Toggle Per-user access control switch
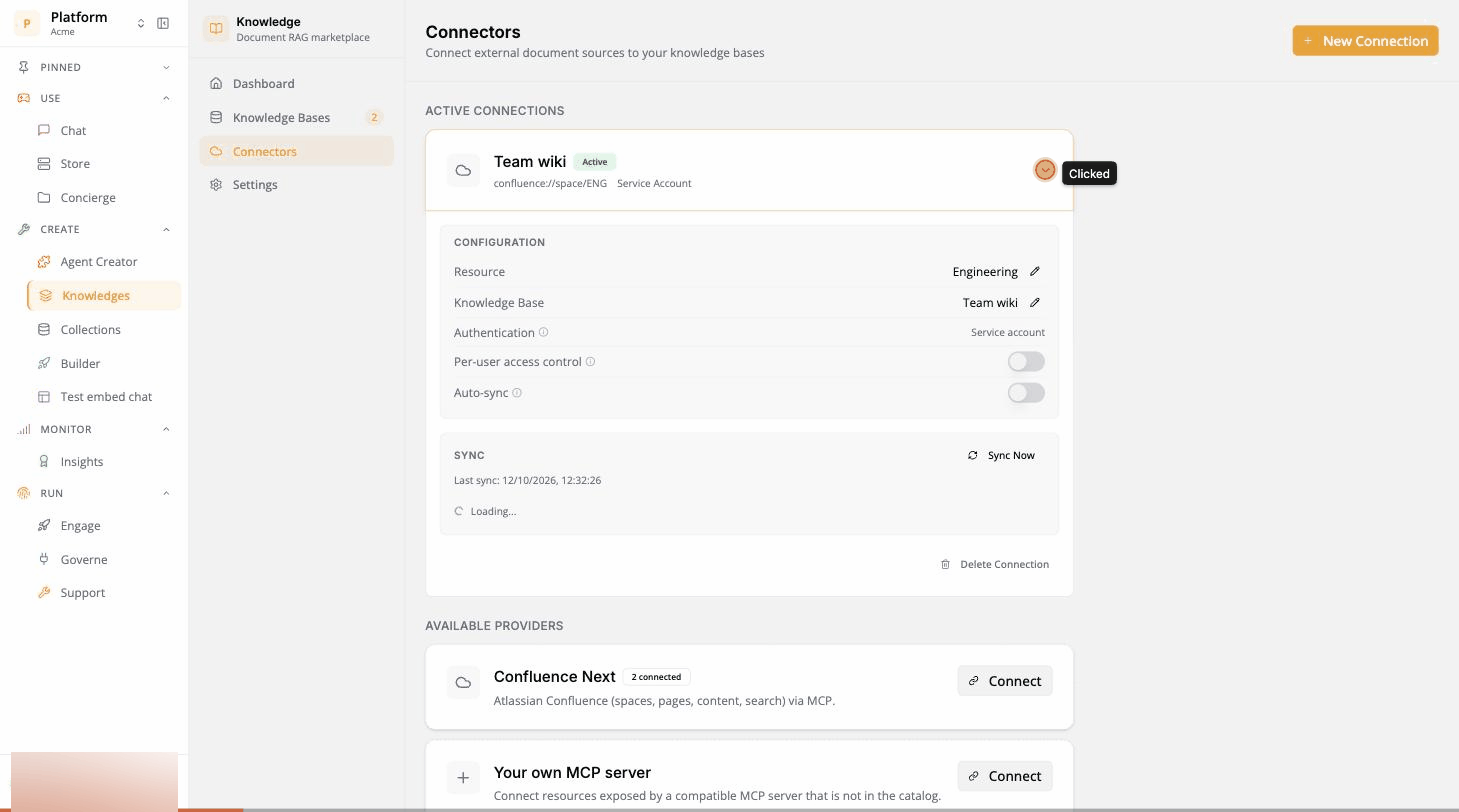1459x812 pixels. [1026, 362]
